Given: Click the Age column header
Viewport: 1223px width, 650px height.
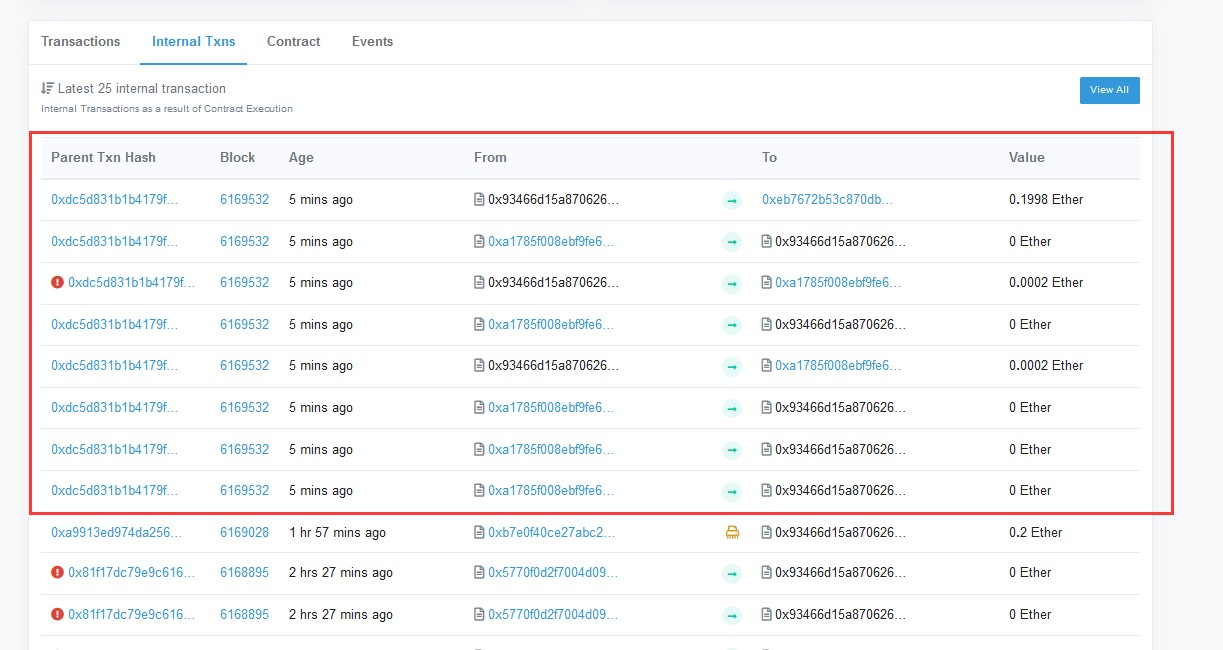Looking at the screenshot, I should point(301,158).
